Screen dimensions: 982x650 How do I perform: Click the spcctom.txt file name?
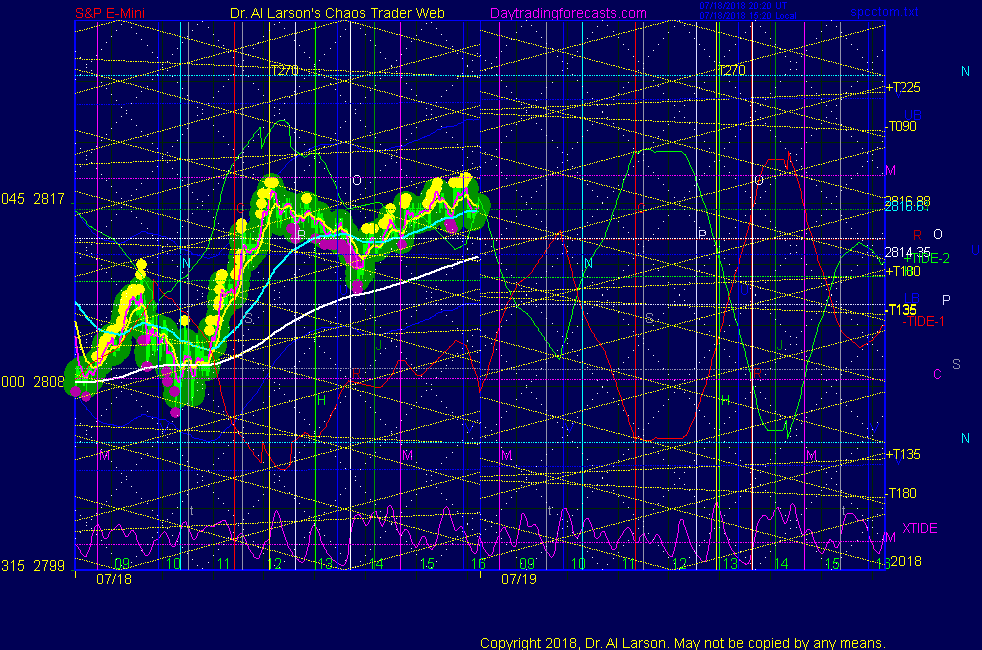[x=884, y=12]
